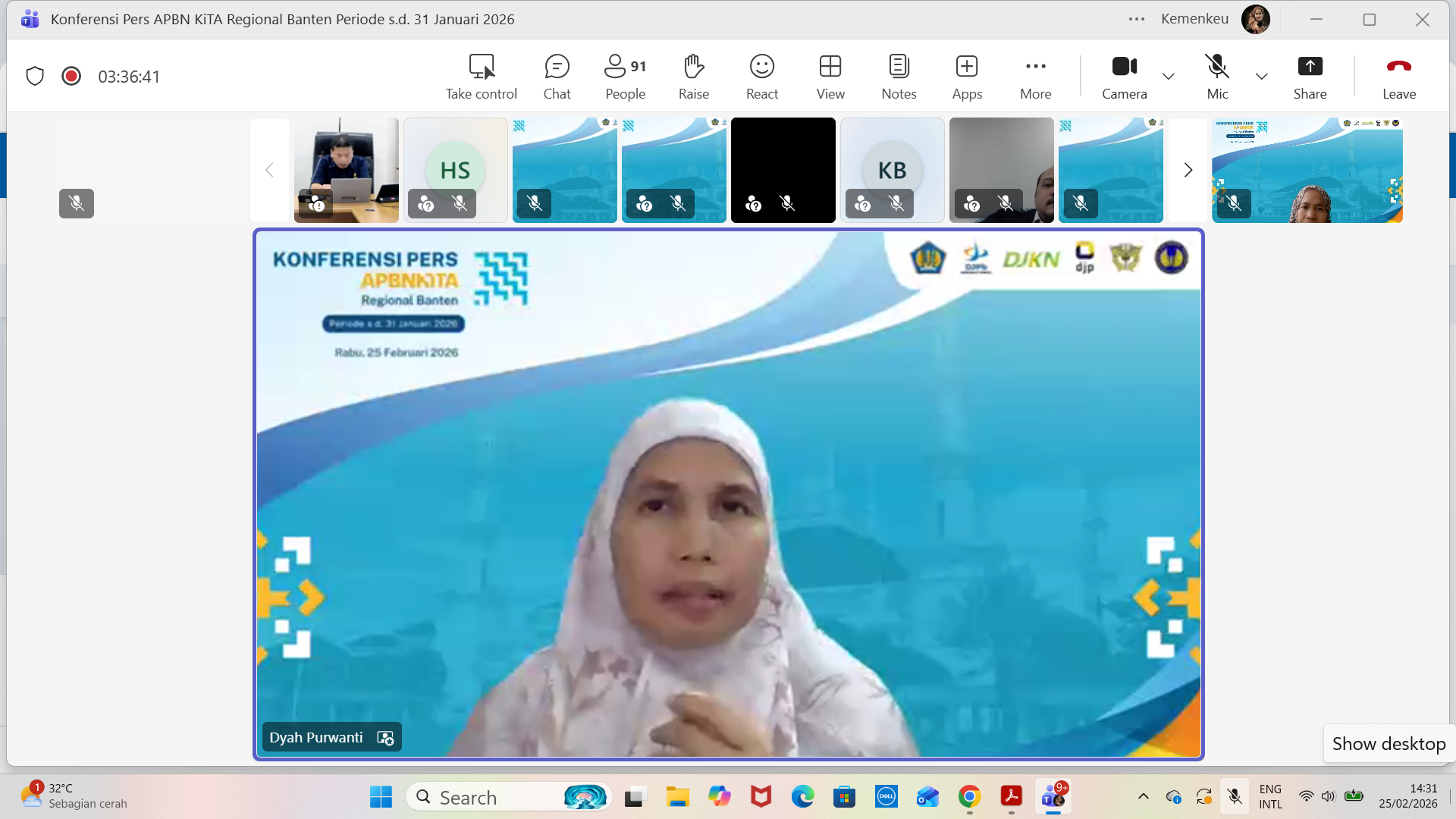Toggle the taskbar microphone mute icon
The height and width of the screenshot is (819, 1456).
pyautogui.click(x=1235, y=796)
